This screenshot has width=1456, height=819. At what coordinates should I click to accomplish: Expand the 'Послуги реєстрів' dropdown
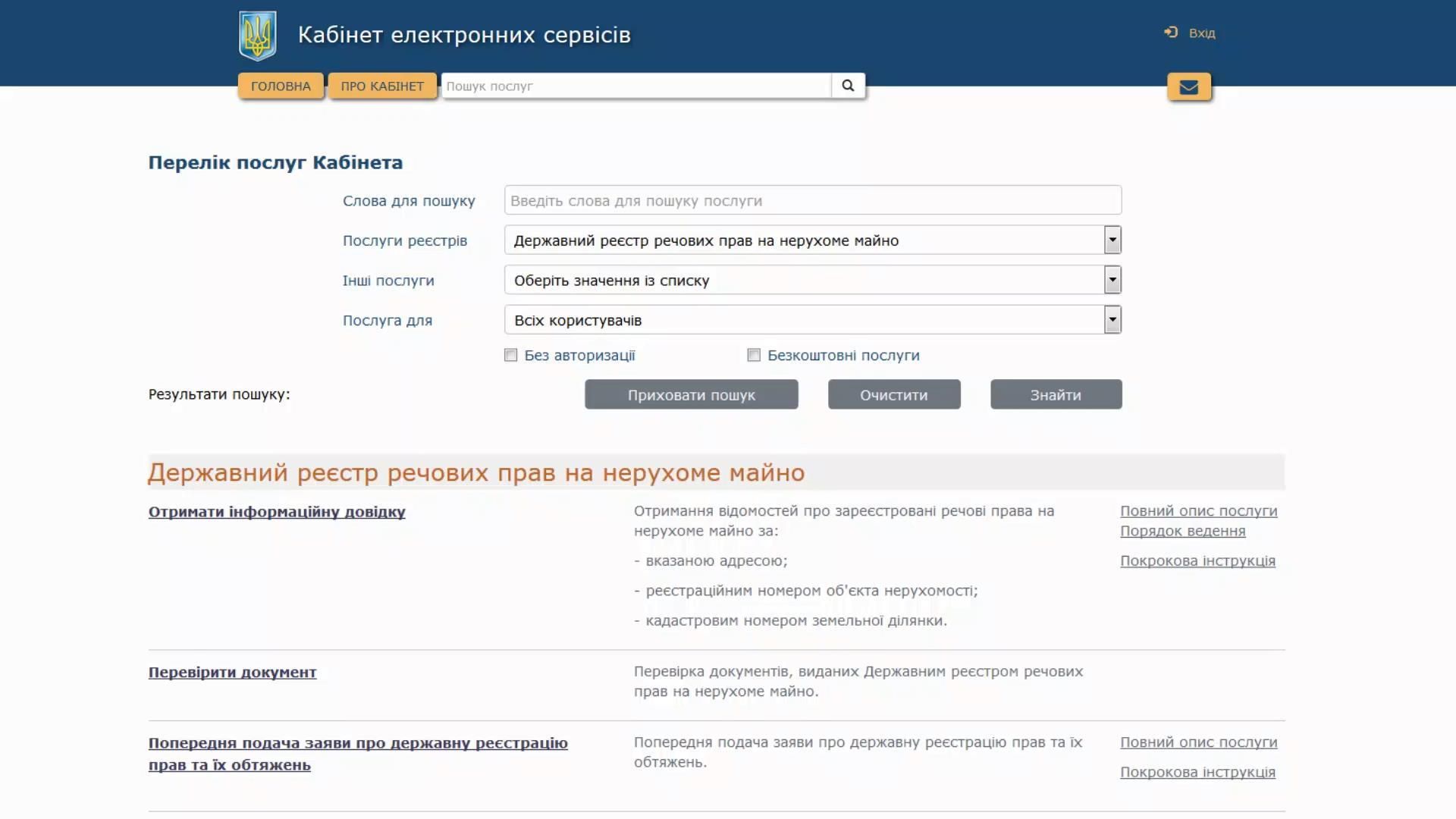tap(1112, 240)
